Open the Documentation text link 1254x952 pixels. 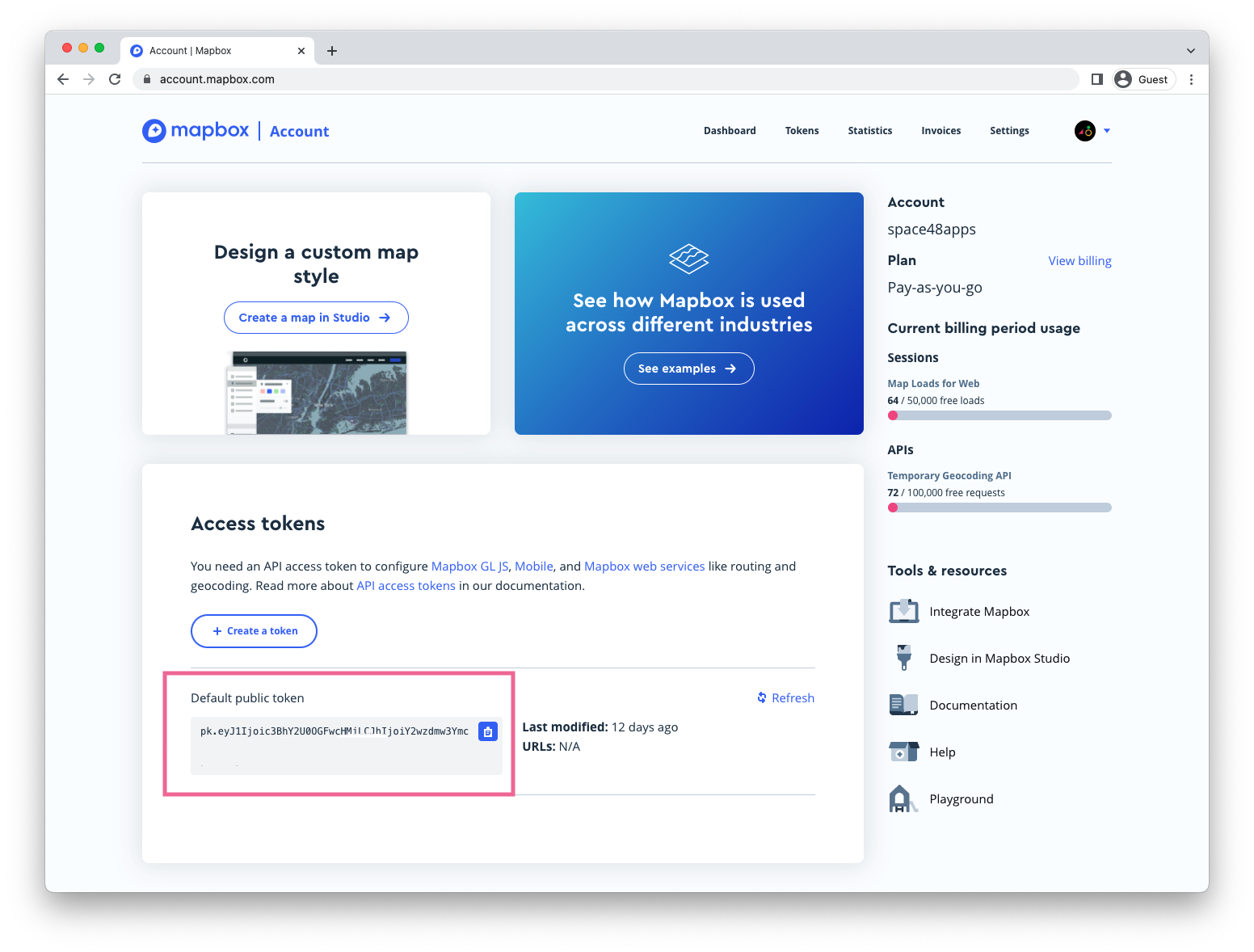973,706
